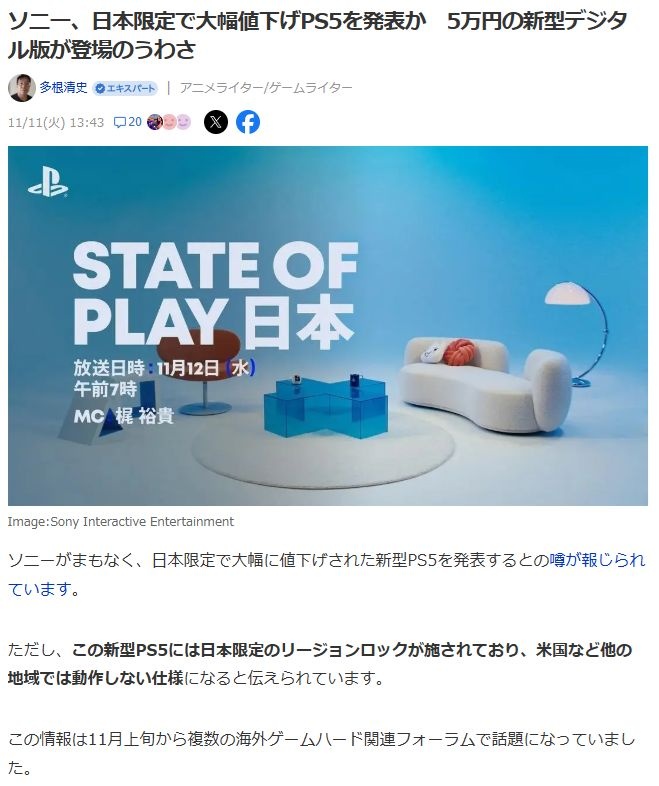
Task: Open the State of Play 日本 image
Action: tap(328, 326)
